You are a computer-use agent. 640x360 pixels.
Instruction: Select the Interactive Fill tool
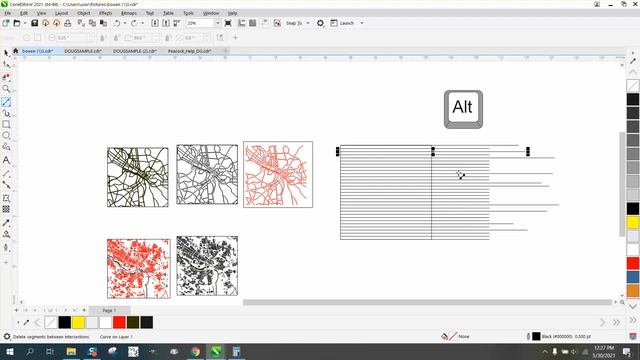[6, 234]
